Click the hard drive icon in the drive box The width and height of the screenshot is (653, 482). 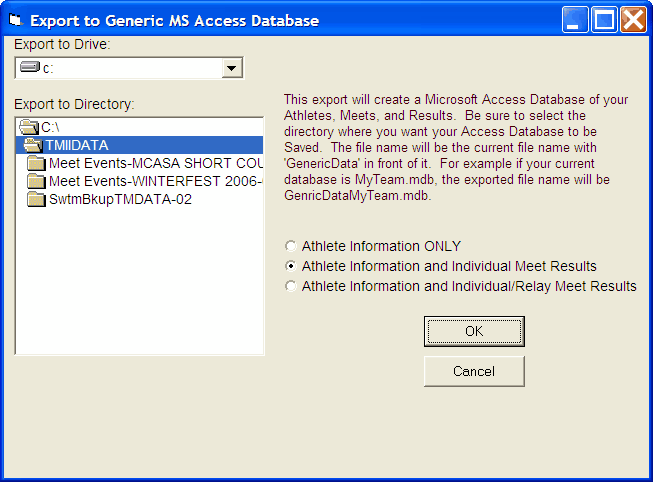pyautogui.click(x=30, y=67)
